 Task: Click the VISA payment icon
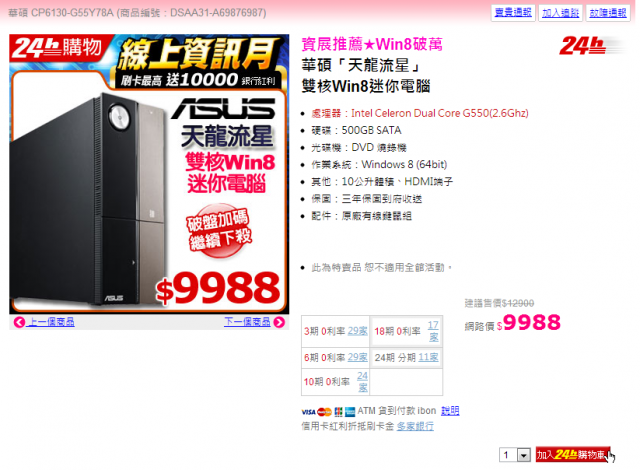[x=308, y=412]
